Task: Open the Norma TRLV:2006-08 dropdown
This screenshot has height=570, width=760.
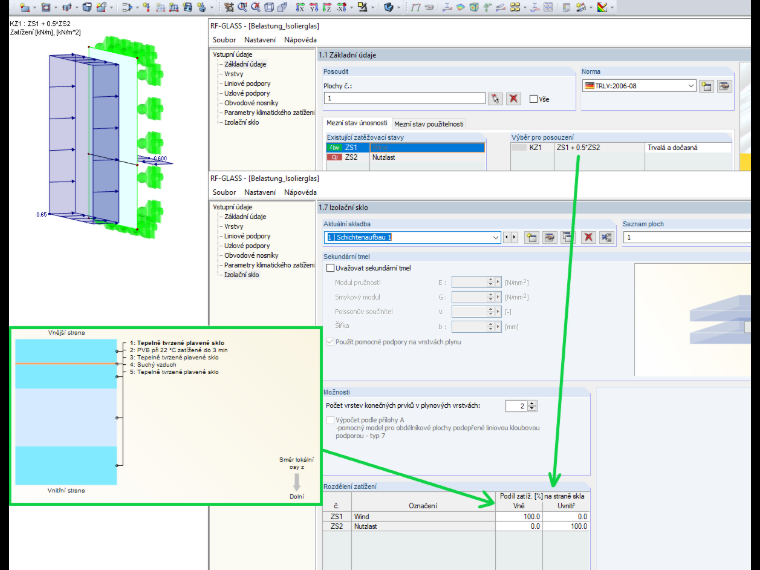Action: click(x=691, y=86)
